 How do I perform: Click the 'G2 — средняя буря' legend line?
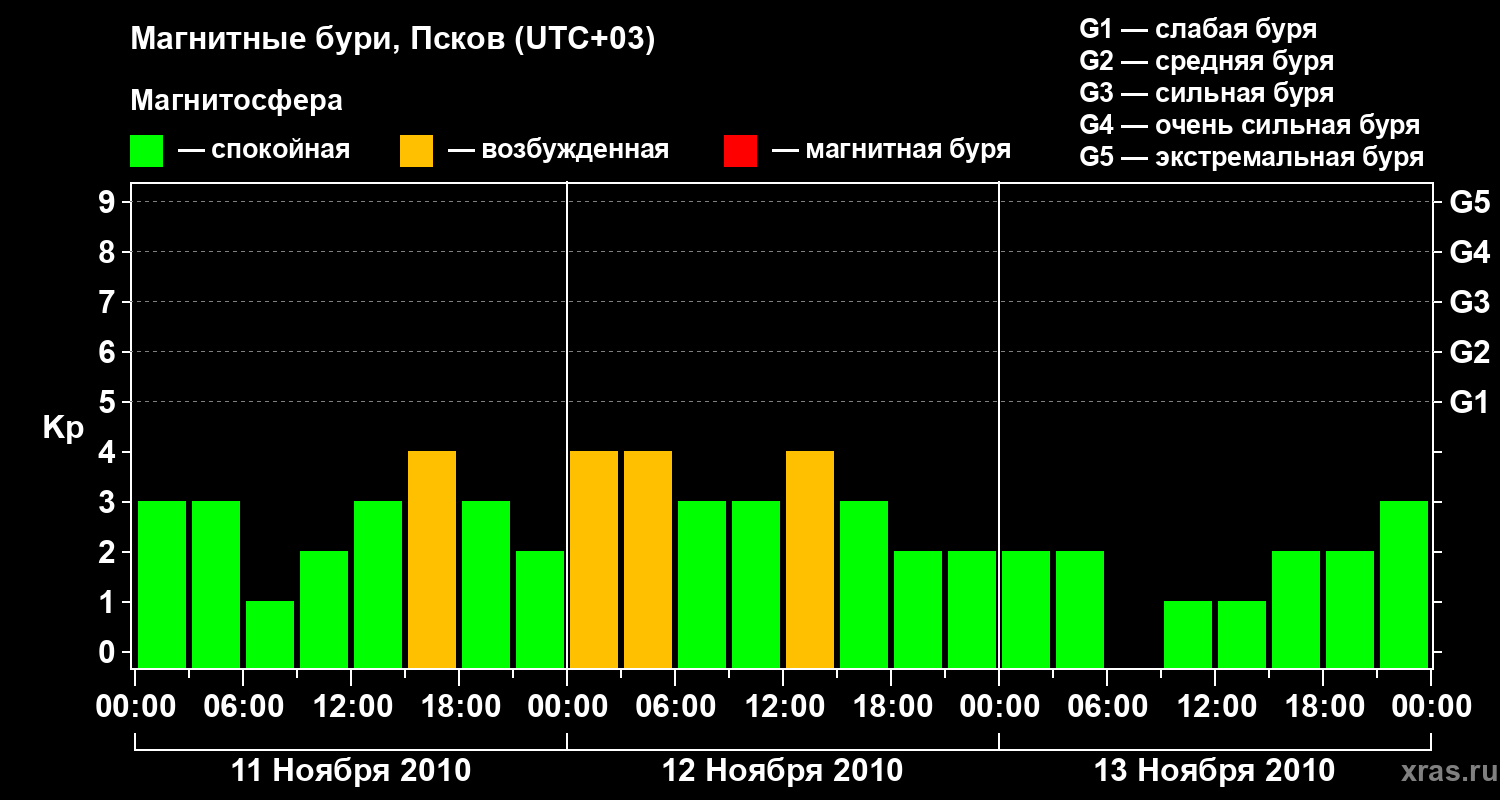pos(1207,61)
